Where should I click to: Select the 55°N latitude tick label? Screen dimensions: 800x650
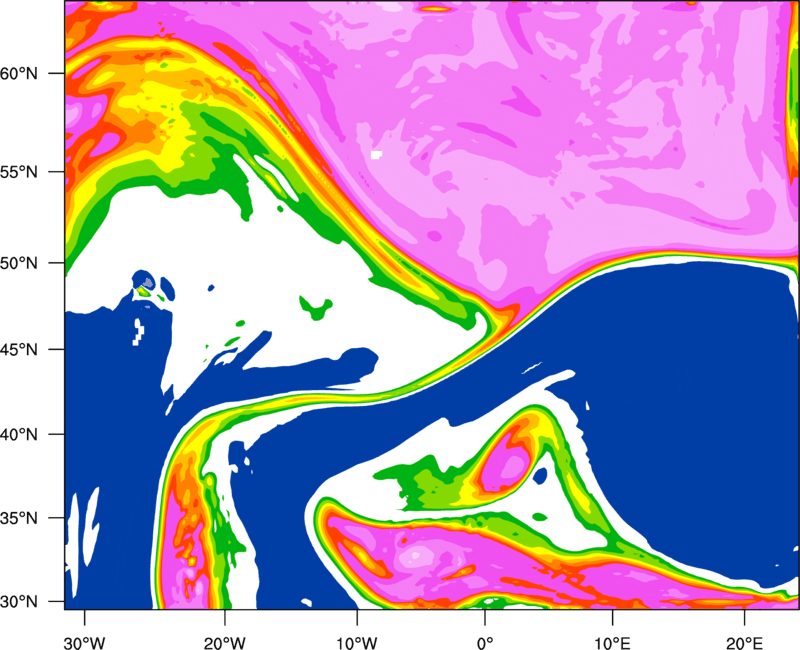click(x=19, y=172)
